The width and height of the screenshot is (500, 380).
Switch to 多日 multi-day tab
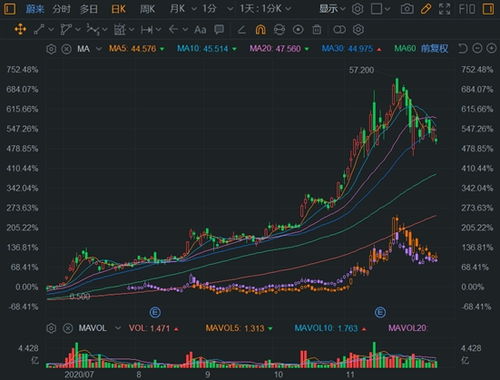point(89,9)
